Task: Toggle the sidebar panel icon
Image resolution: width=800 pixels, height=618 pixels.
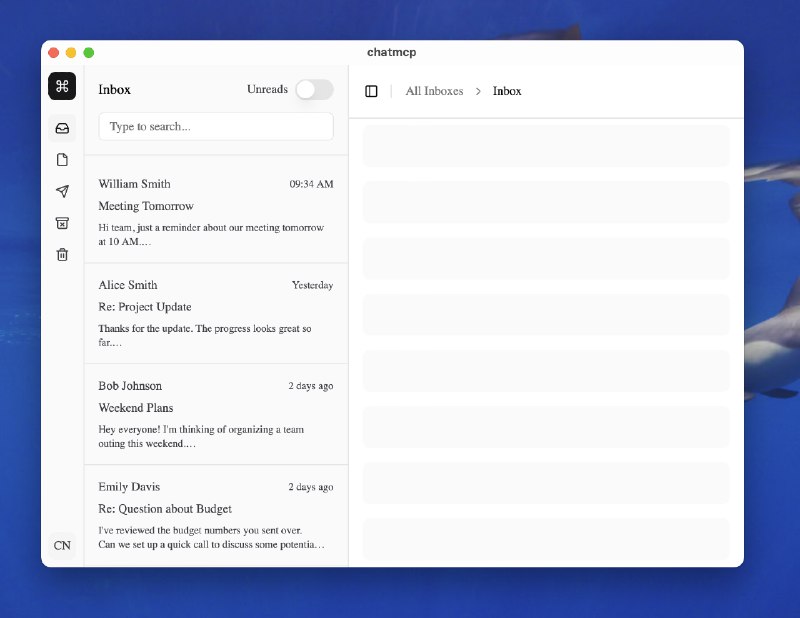Action: click(x=371, y=91)
